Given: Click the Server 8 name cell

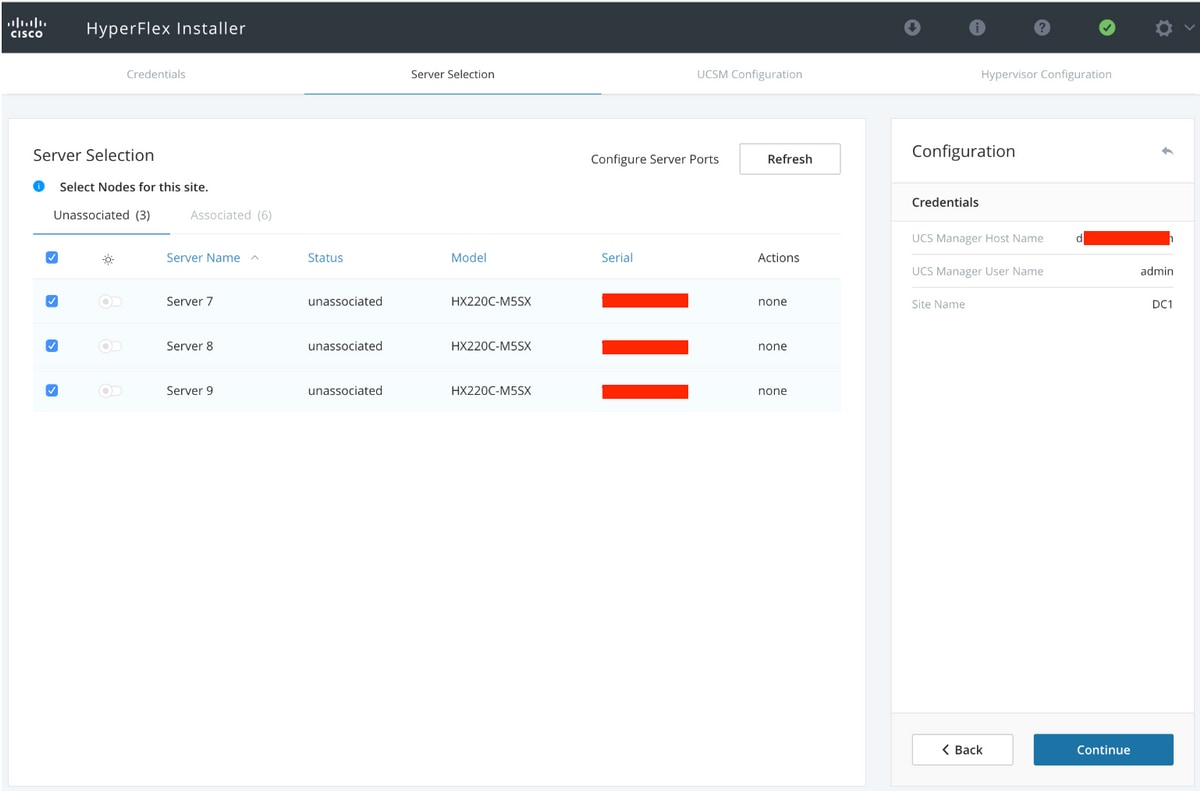Looking at the screenshot, I should point(190,346).
